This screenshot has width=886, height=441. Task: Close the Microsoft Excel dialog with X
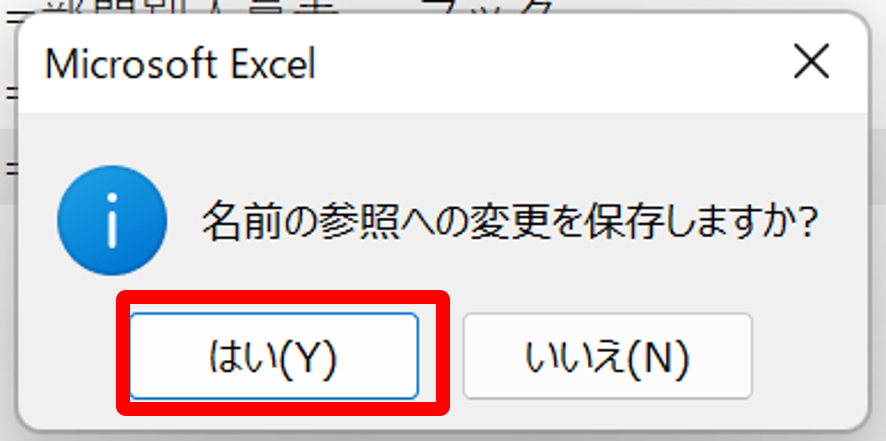(x=811, y=62)
